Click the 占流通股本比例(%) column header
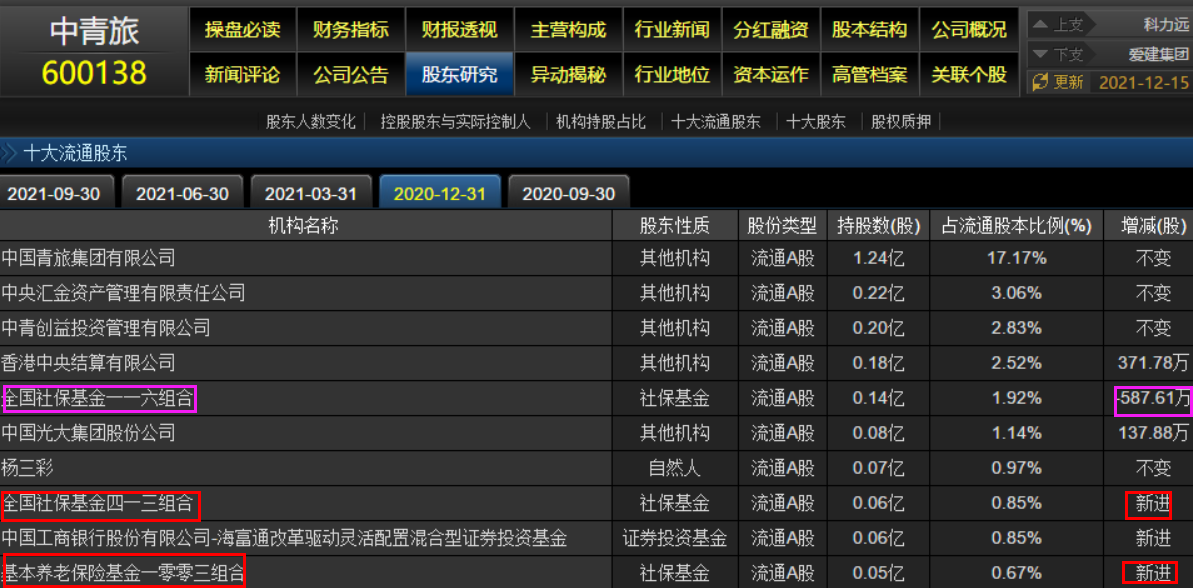This screenshot has width=1193, height=588. coord(1016,225)
